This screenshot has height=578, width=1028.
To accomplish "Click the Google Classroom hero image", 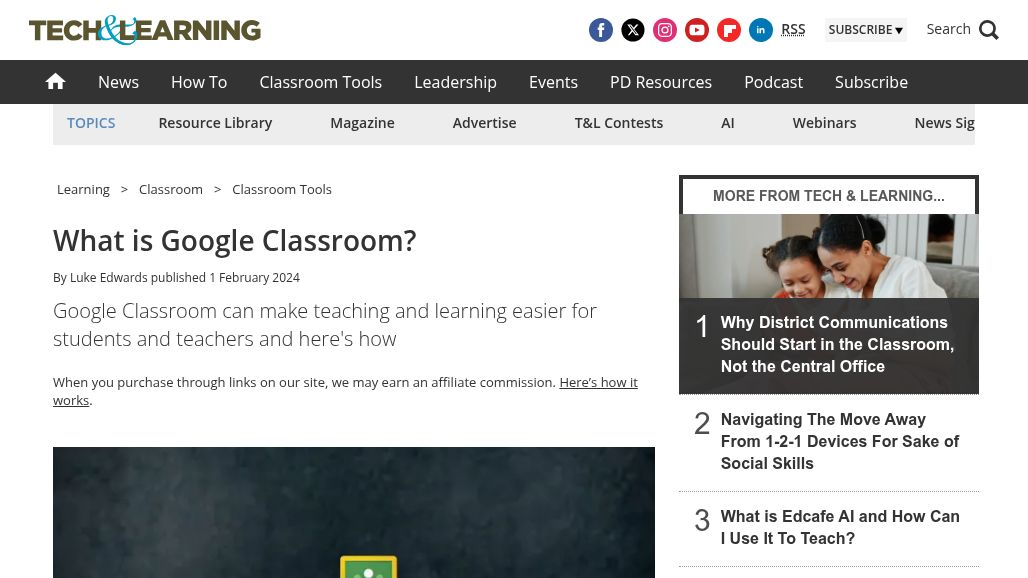I will [354, 512].
